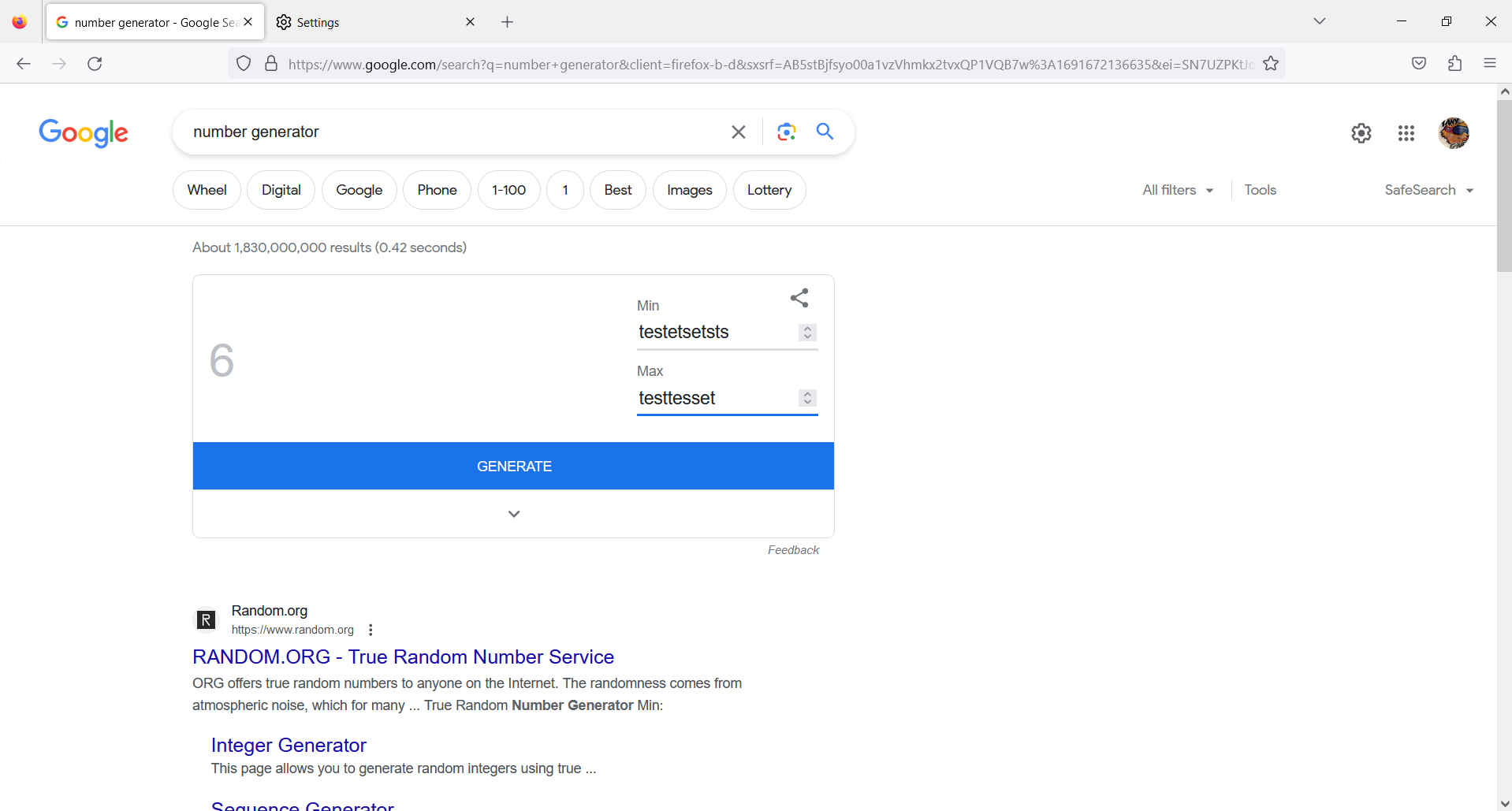Open the SafeSearch dropdown
Viewport: 1512px width, 811px height.
(x=1428, y=190)
